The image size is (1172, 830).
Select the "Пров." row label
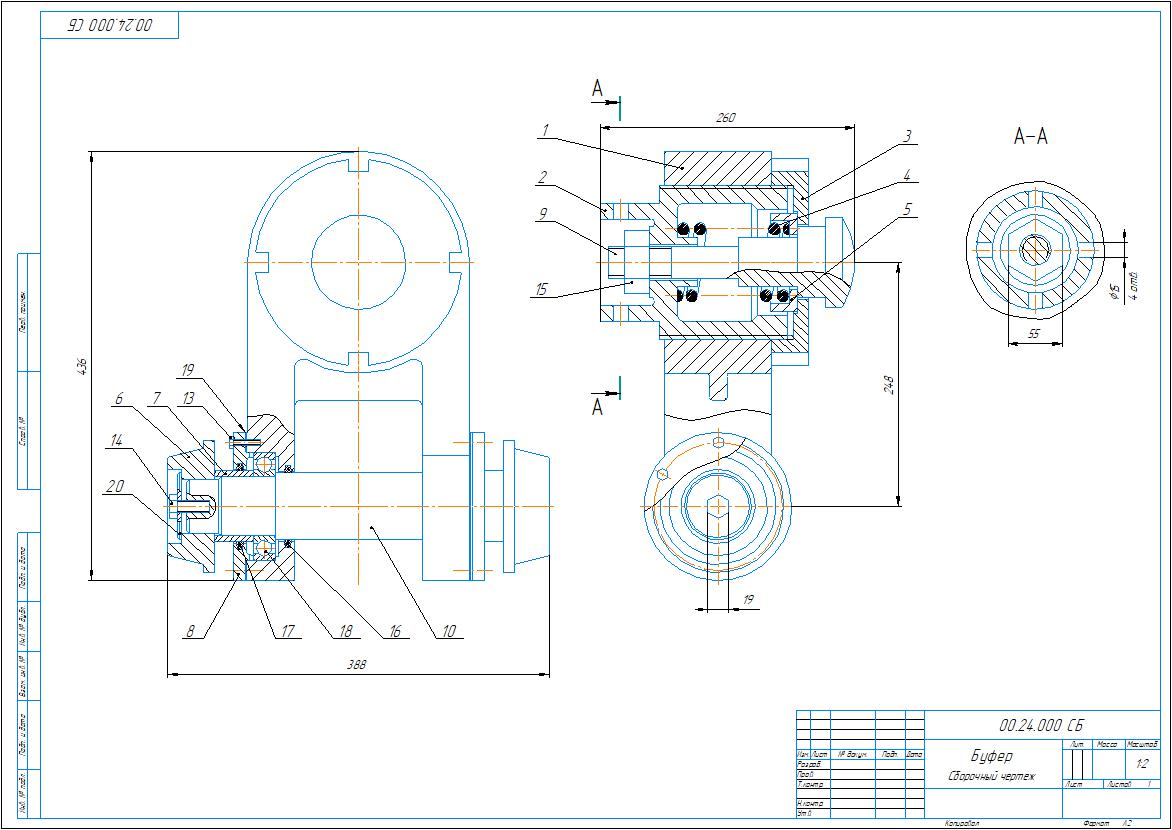[x=806, y=774]
